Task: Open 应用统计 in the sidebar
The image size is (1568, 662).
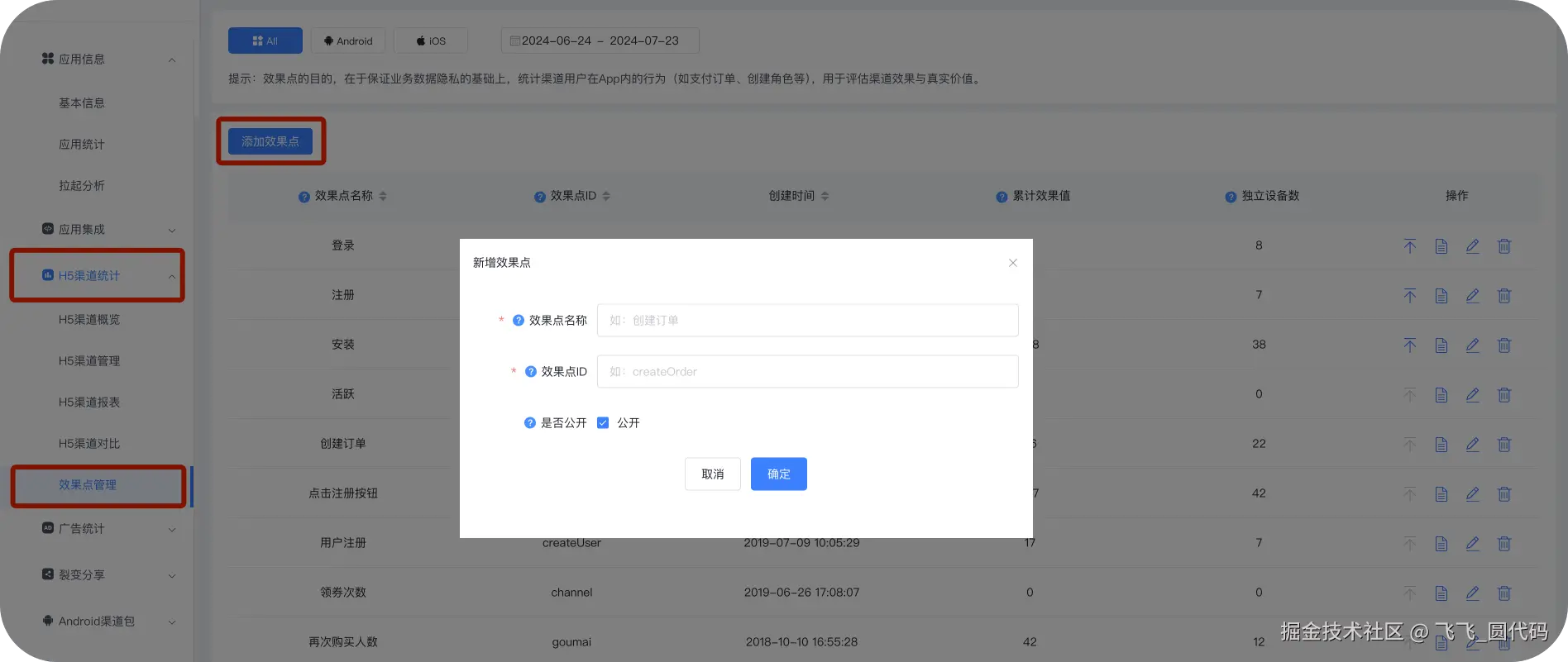Action: coord(82,144)
